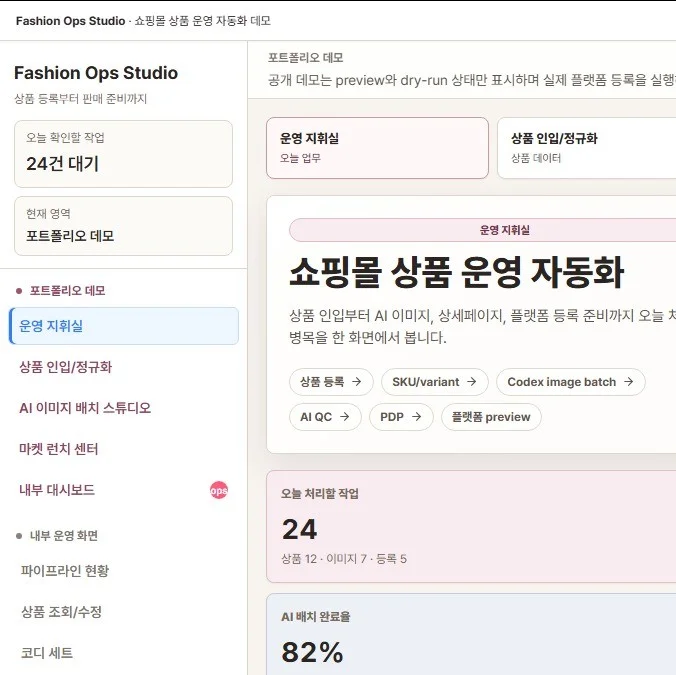Viewport: 676px width, 675px height.
Task: Open 코디 세트 sidebar item
Action: pyautogui.click(x=124, y=653)
